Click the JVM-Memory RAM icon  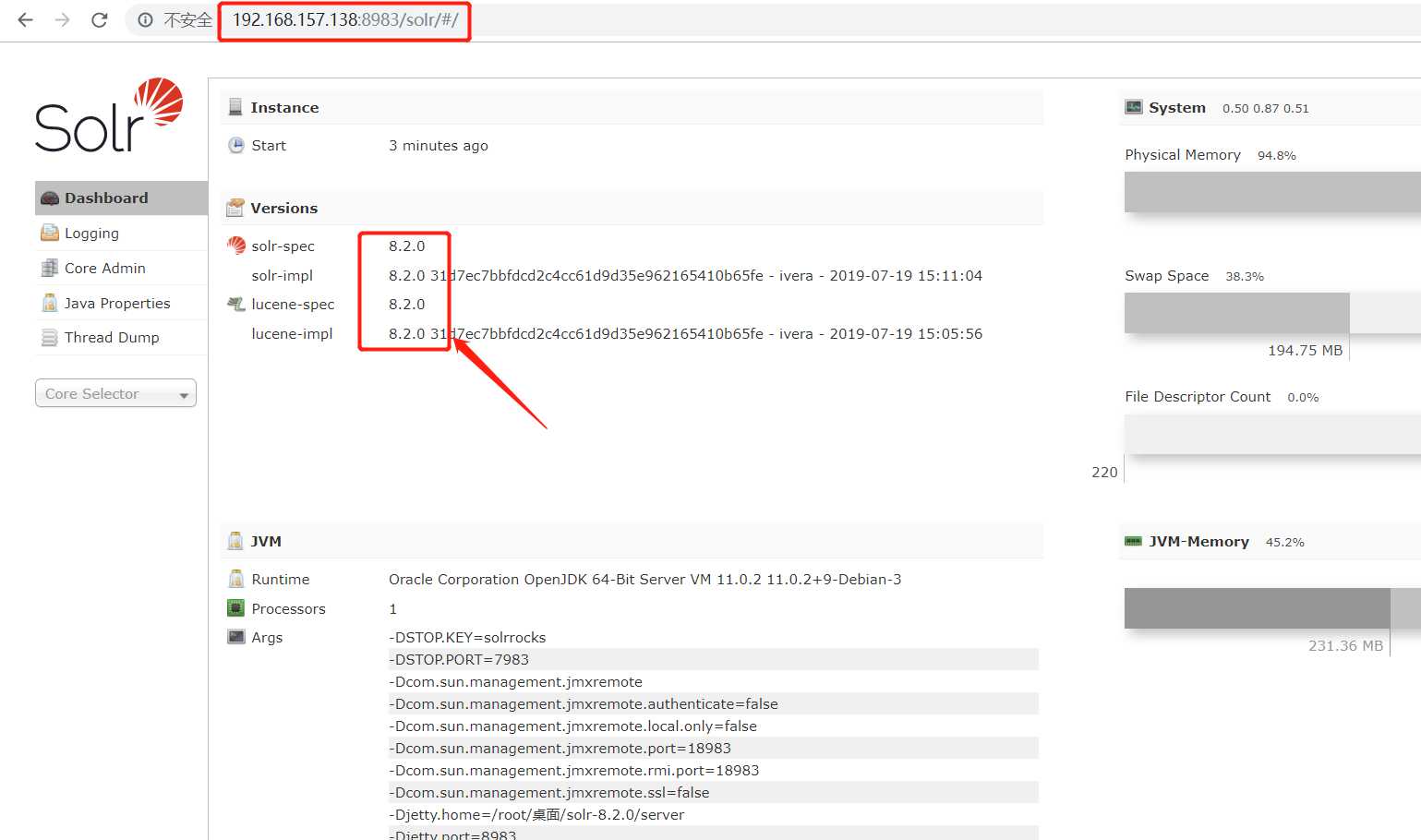1134,541
